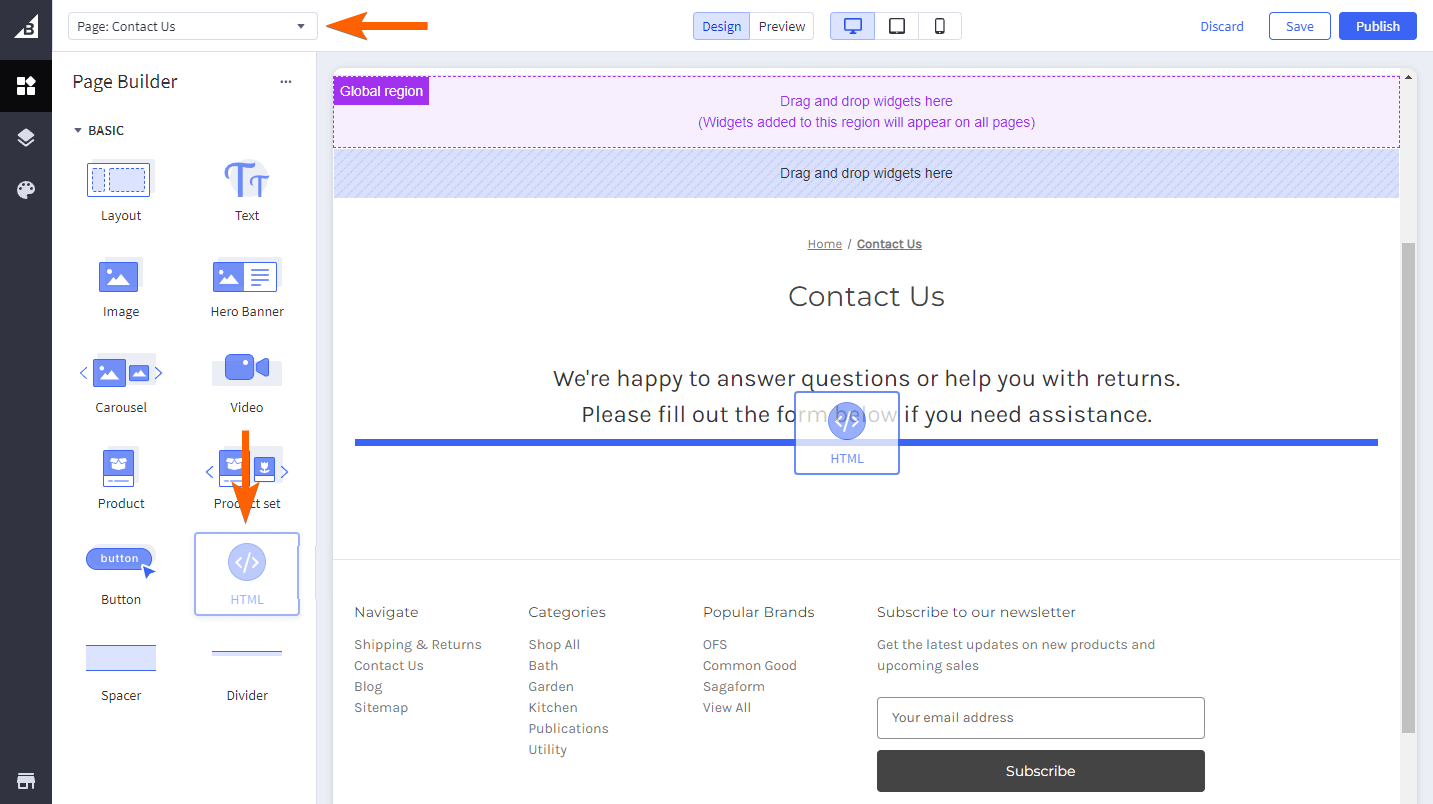1433x804 pixels.
Task: Click the Home breadcrumb link
Action: pos(824,244)
